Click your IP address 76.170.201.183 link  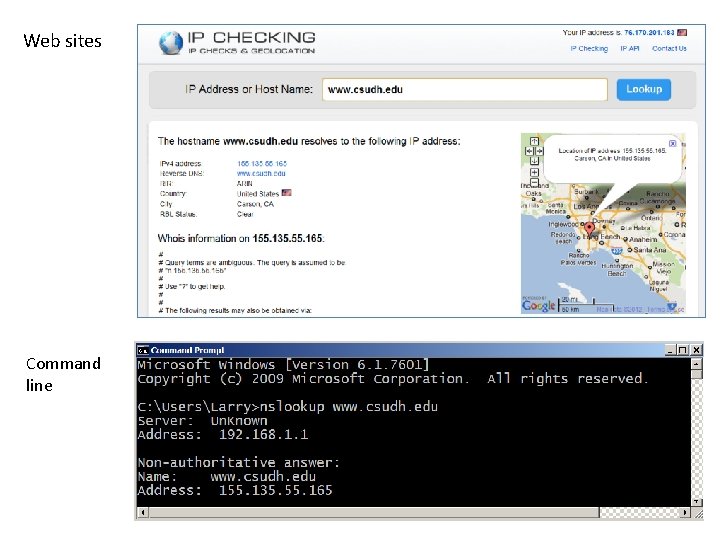click(x=649, y=33)
